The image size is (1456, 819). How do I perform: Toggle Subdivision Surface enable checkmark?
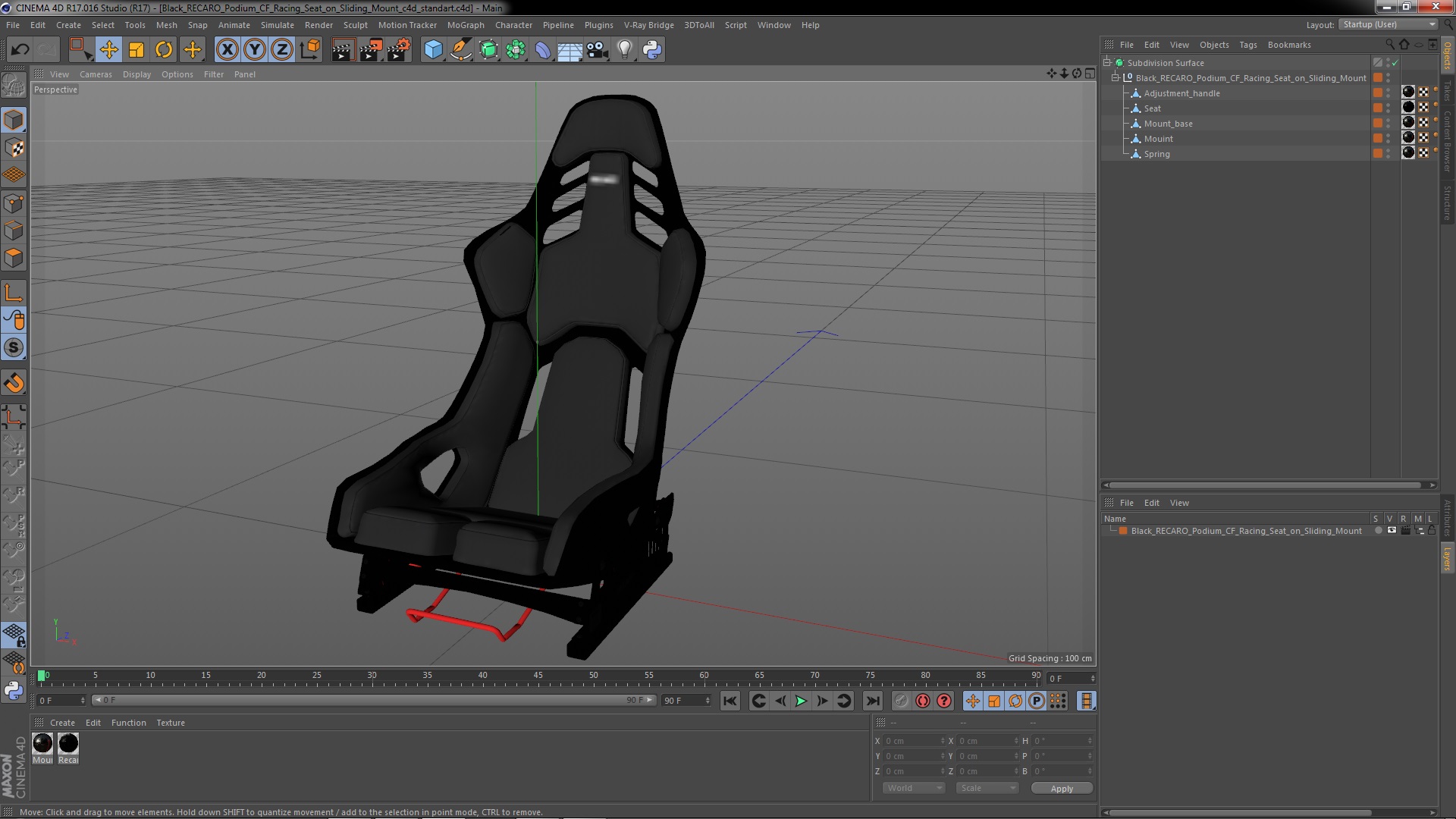(x=1395, y=63)
